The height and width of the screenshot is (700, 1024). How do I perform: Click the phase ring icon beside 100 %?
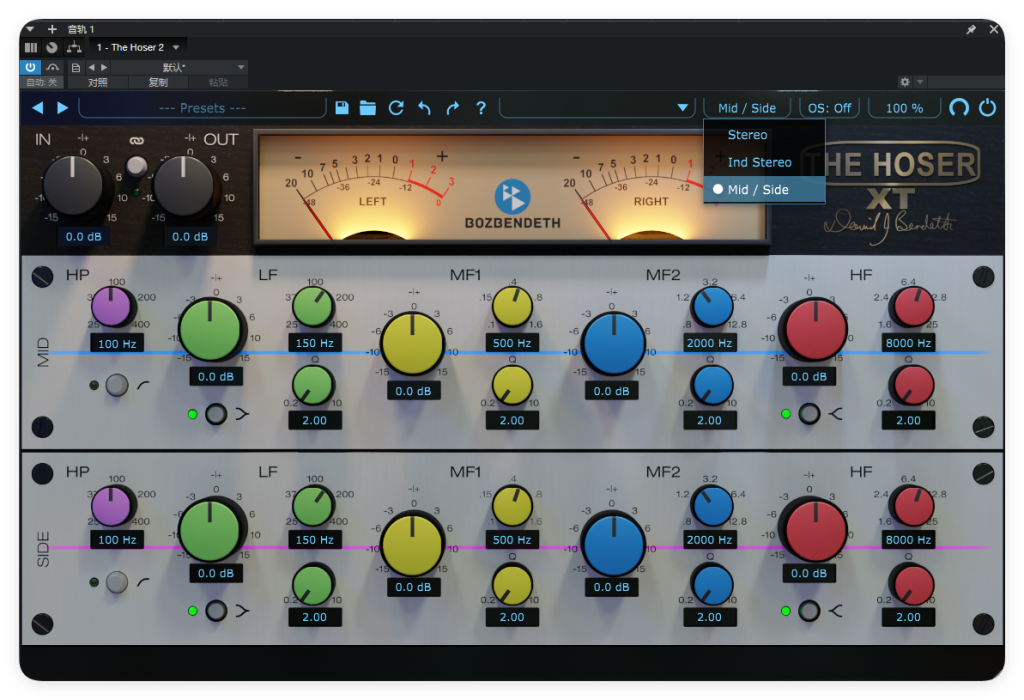(x=959, y=108)
